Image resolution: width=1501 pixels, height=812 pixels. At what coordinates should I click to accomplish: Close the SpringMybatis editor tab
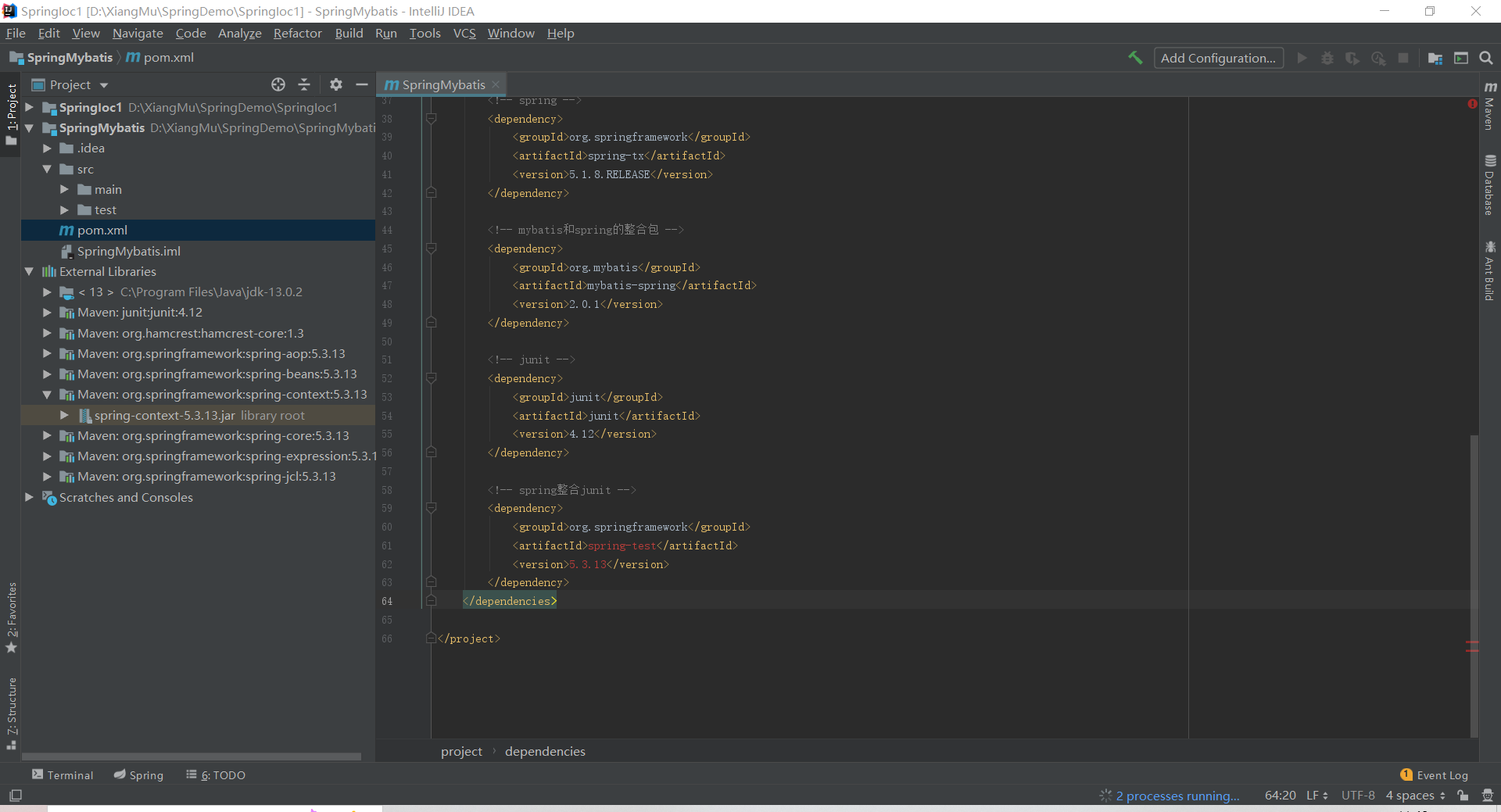(x=496, y=84)
